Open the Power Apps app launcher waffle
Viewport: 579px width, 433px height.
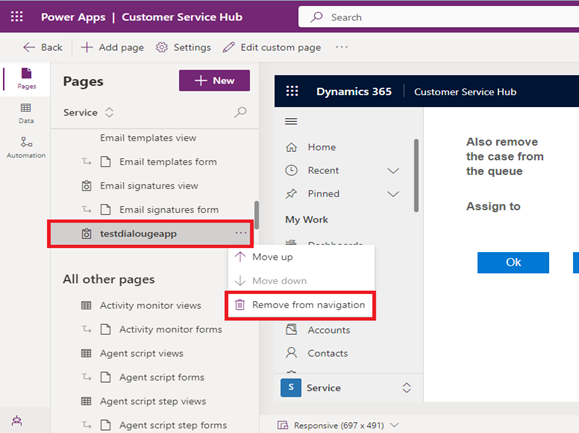click(x=17, y=17)
